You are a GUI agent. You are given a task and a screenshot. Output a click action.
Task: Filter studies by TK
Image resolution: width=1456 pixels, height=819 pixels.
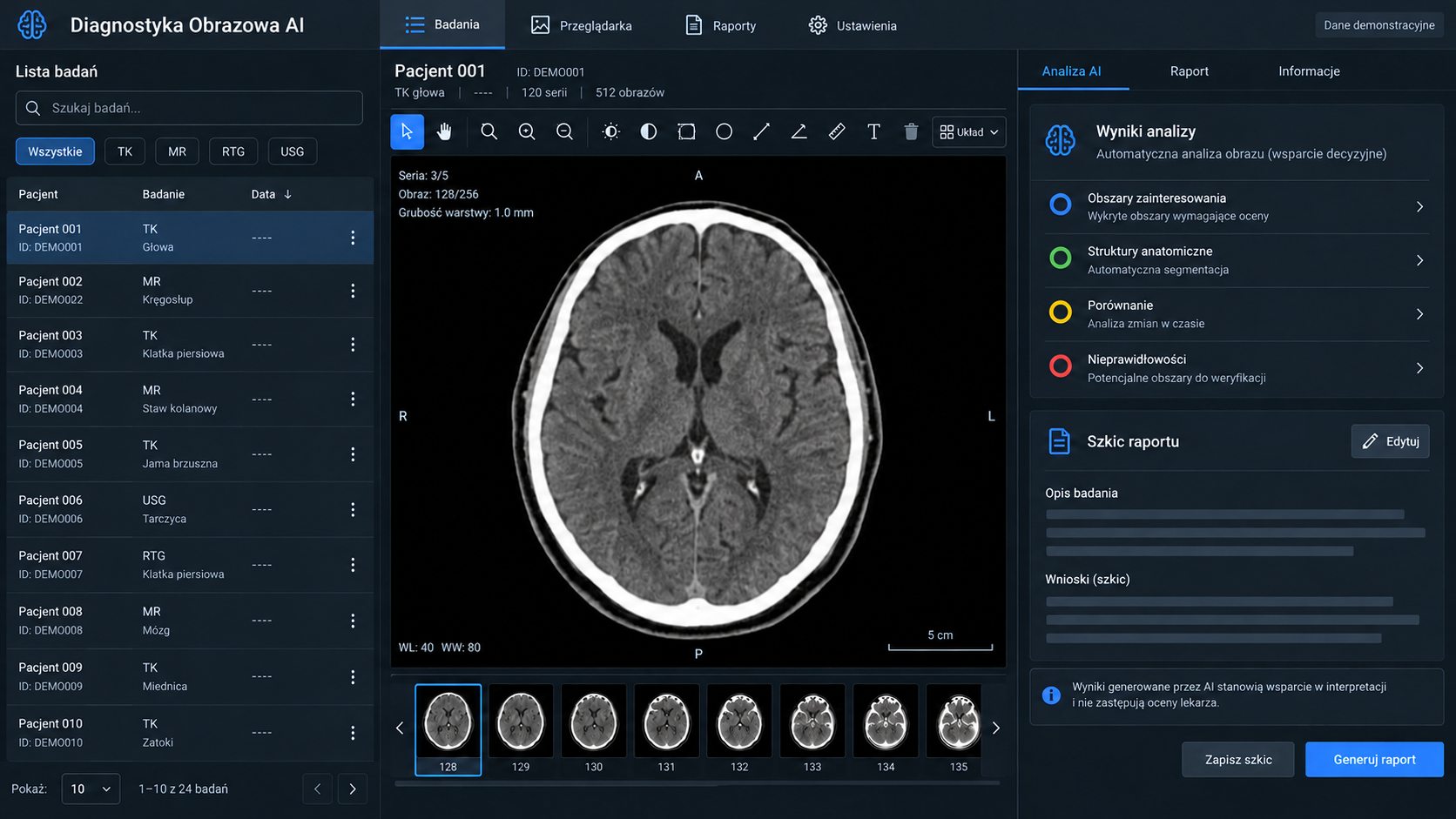(x=125, y=151)
